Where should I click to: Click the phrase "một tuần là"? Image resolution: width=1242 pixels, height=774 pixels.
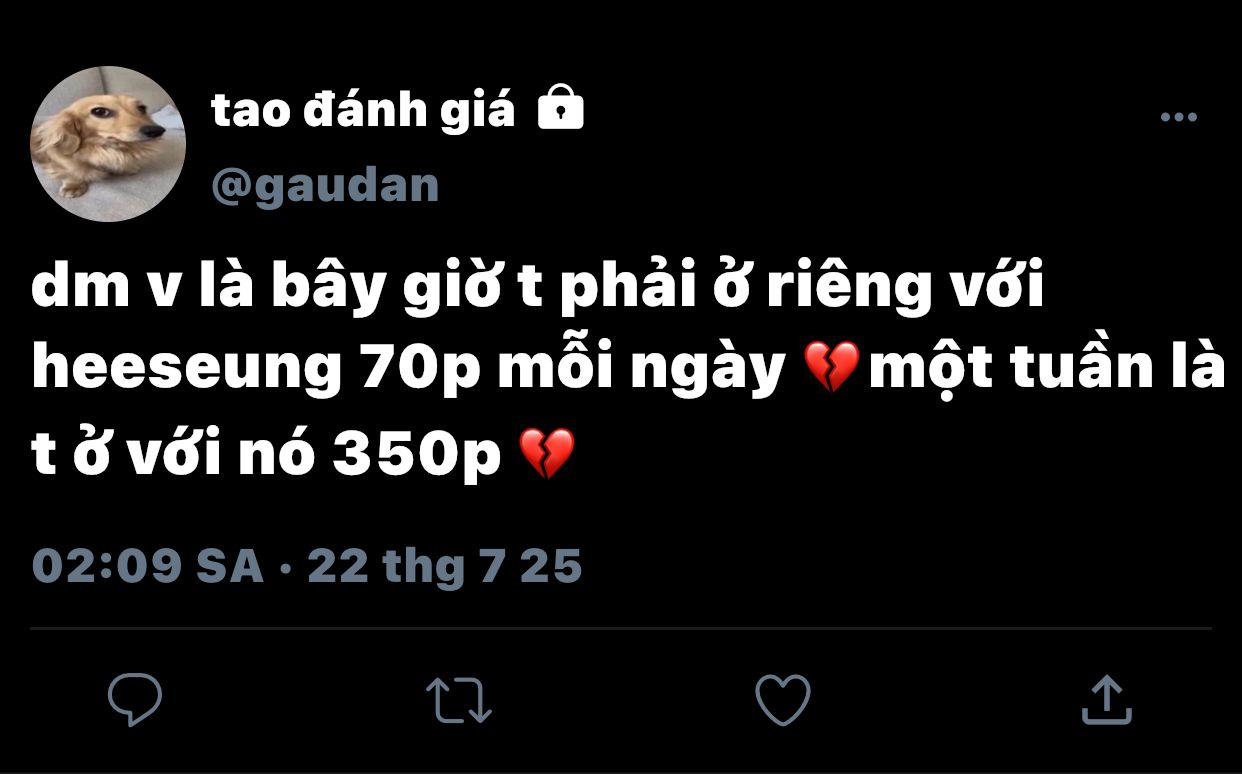[1046, 369]
